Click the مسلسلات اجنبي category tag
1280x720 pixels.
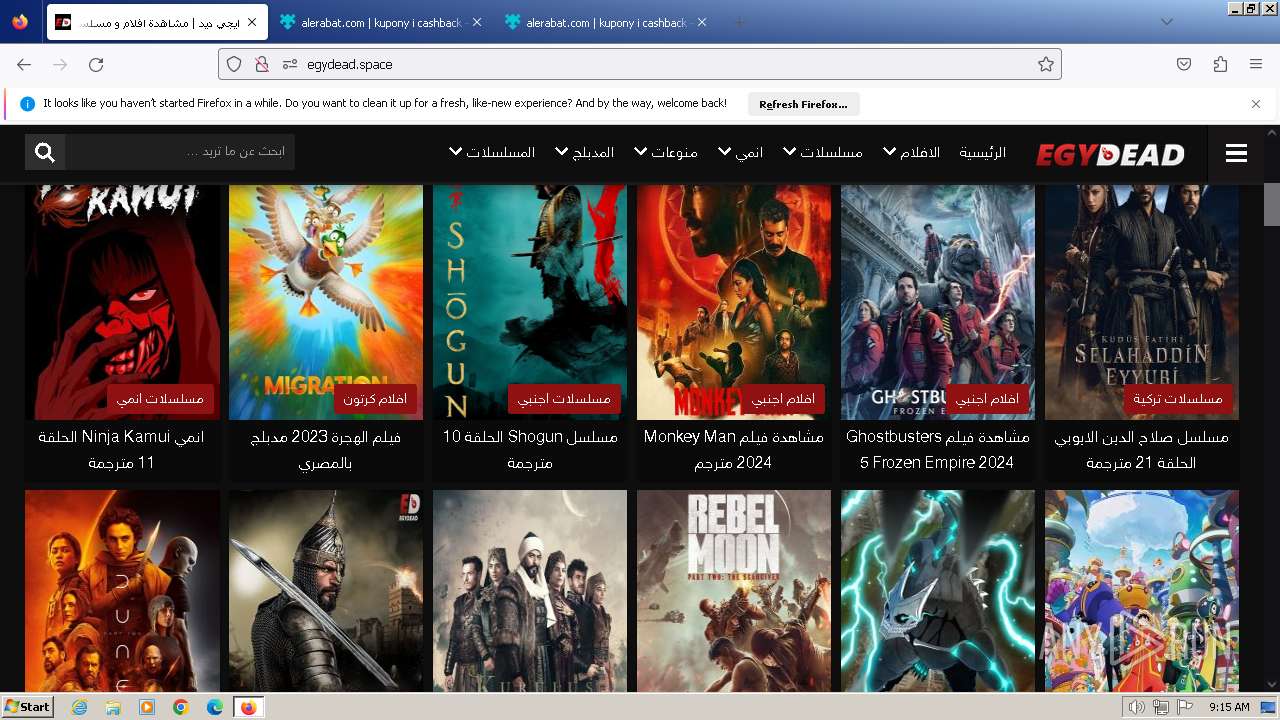[x=564, y=399]
